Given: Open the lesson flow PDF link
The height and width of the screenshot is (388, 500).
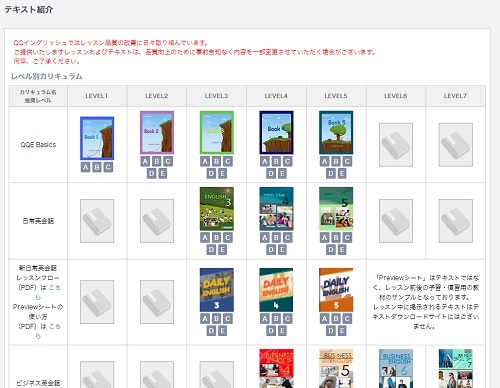Looking at the screenshot, I should pyautogui.click(x=55, y=287).
